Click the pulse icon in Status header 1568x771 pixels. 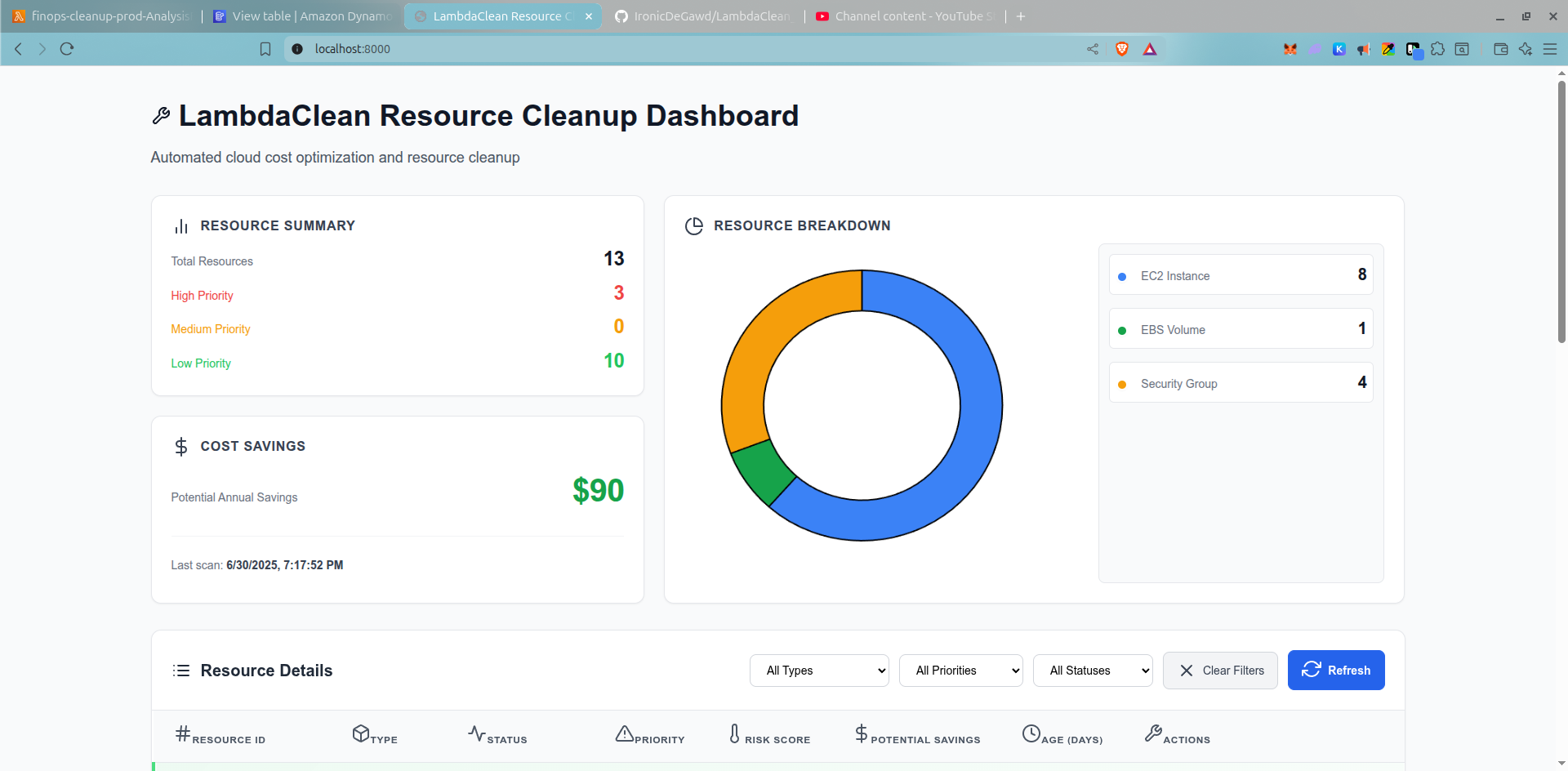pyautogui.click(x=477, y=733)
